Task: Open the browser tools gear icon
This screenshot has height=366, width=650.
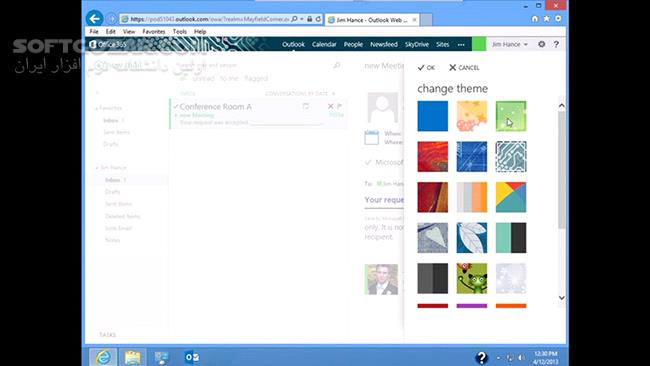Action: tap(558, 19)
